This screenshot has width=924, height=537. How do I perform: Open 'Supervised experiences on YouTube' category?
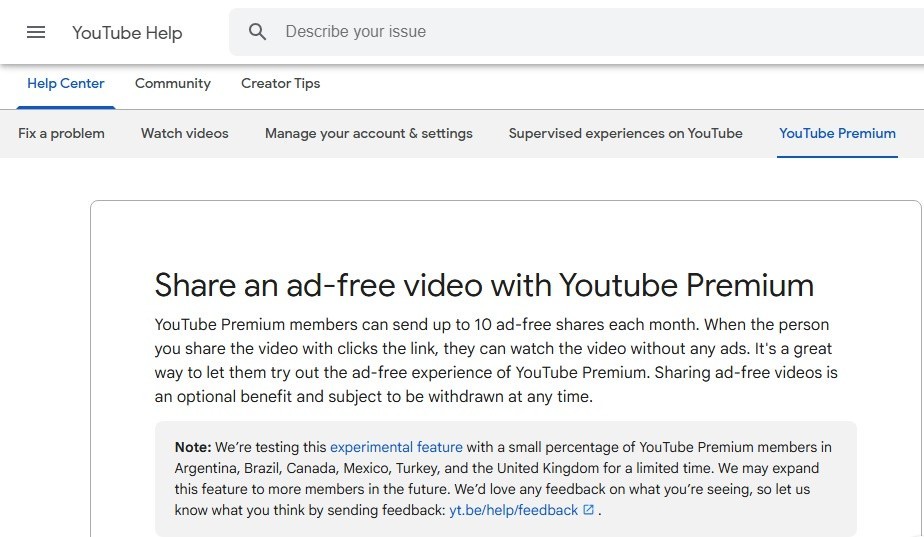click(626, 133)
